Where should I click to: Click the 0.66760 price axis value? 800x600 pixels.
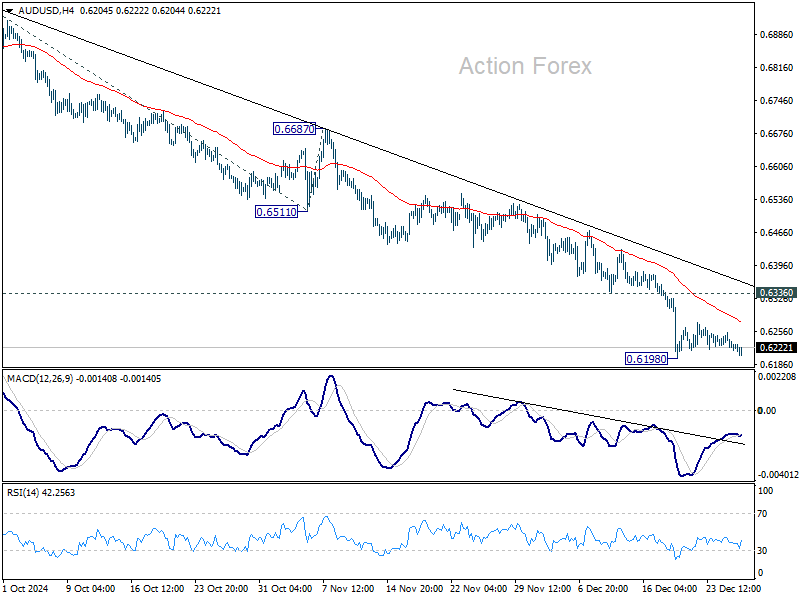coord(777,134)
